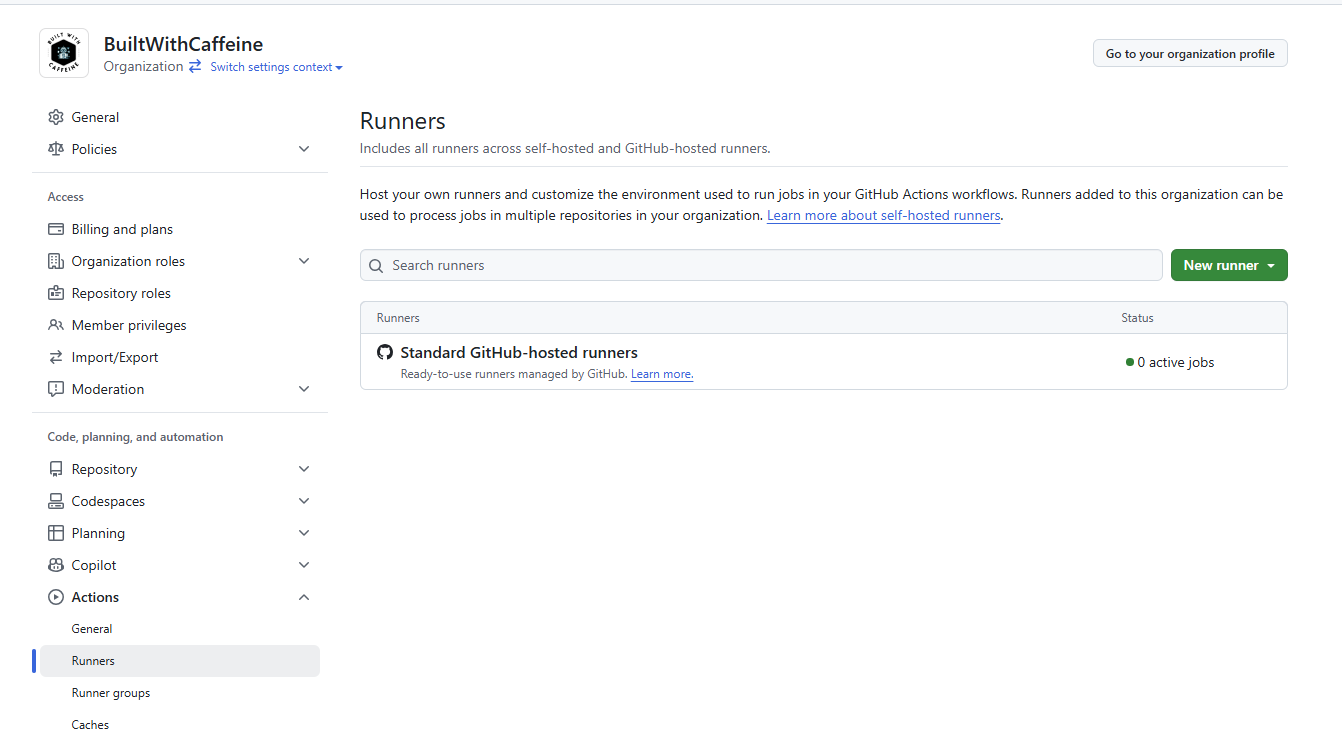Follow the Learn more link under Standard runners
This screenshot has width=1342, height=741.
coord(662,374)
